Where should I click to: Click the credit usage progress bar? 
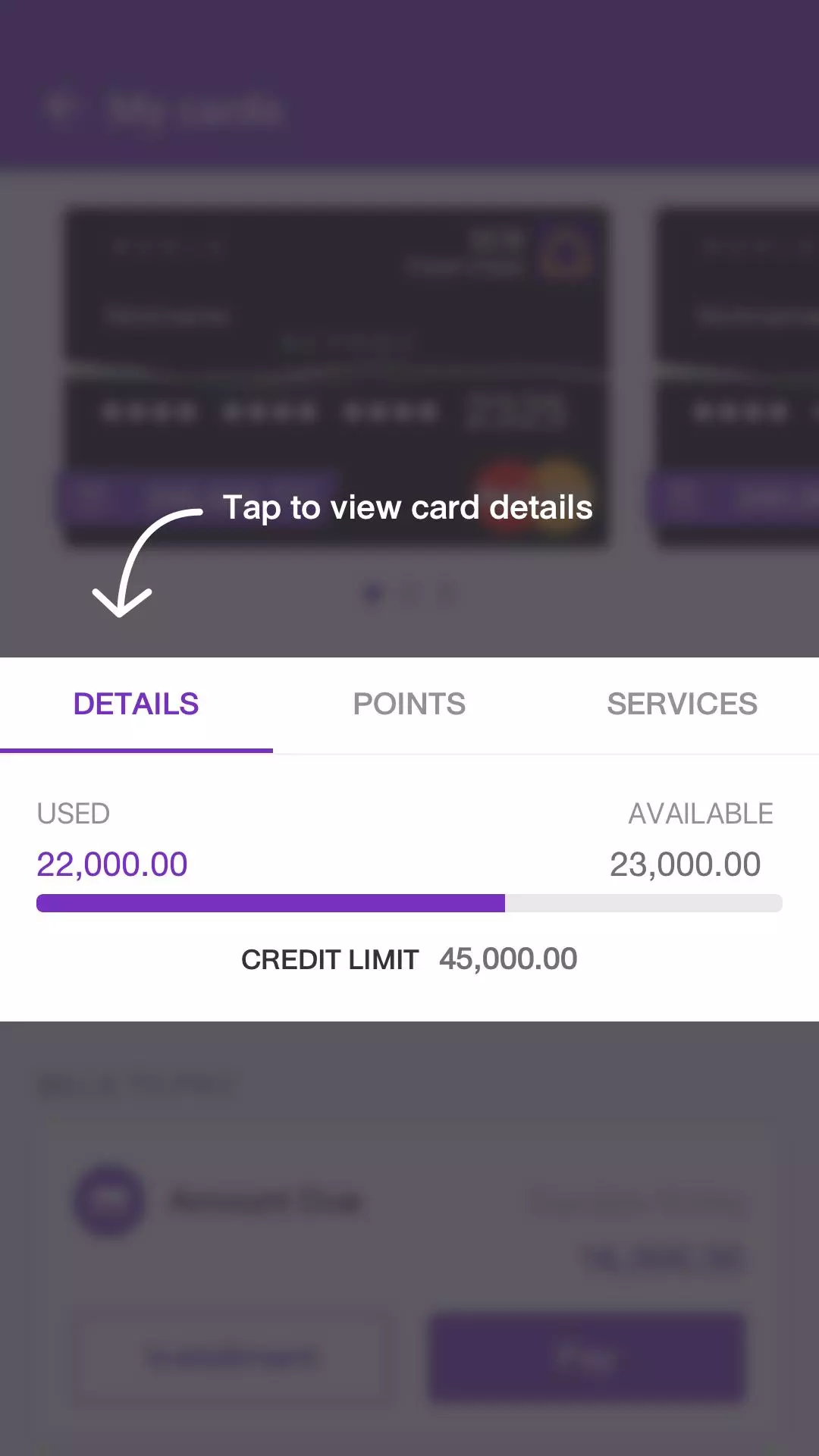(x=409, y=903)
